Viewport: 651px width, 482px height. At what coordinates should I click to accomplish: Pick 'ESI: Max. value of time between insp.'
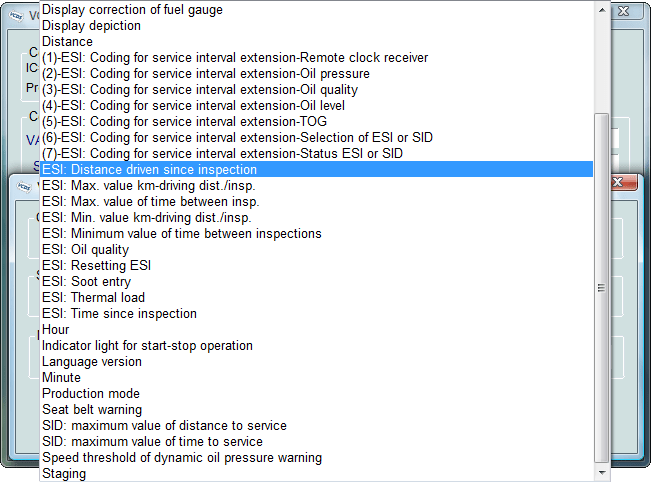pos(316,201)
